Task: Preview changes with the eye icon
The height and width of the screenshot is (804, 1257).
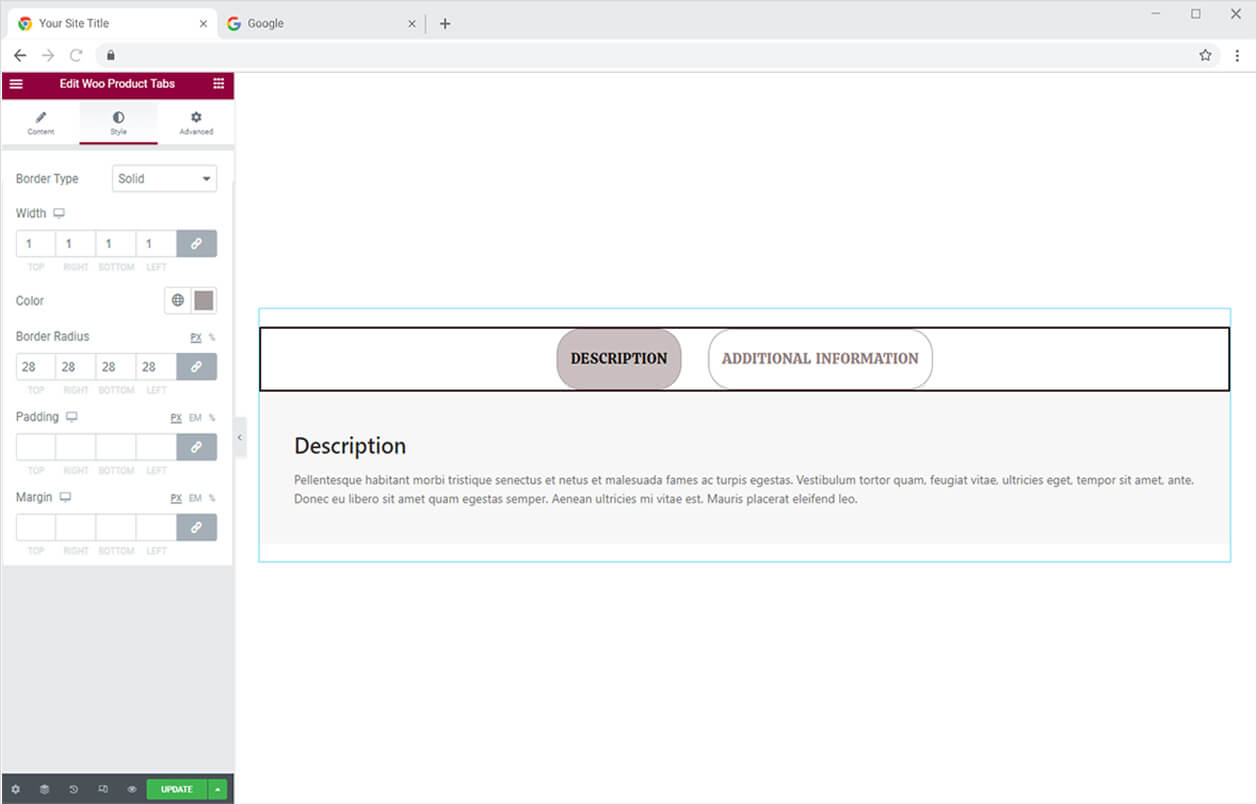Action: [x=131, y=789]
